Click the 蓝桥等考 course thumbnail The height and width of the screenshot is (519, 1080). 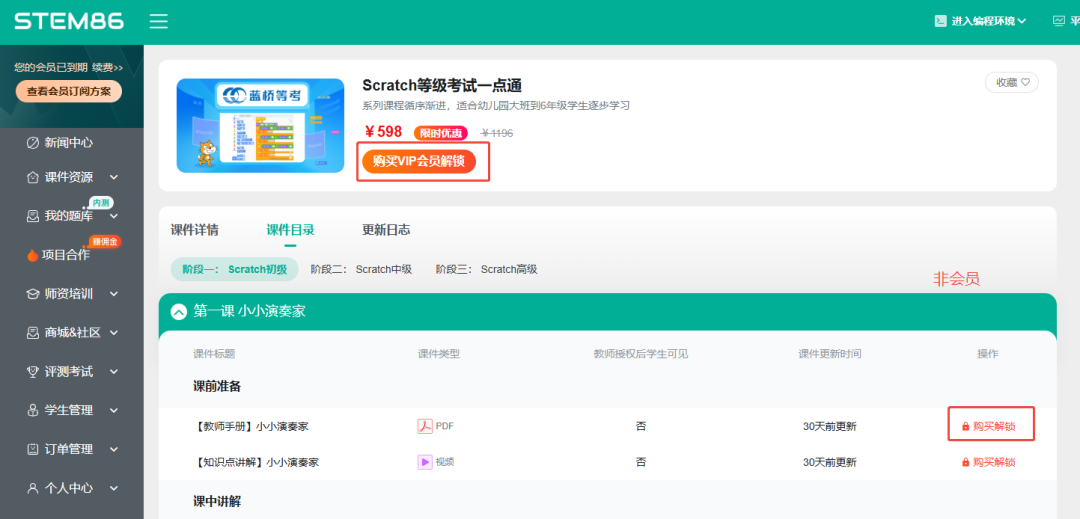click(260, 125)
